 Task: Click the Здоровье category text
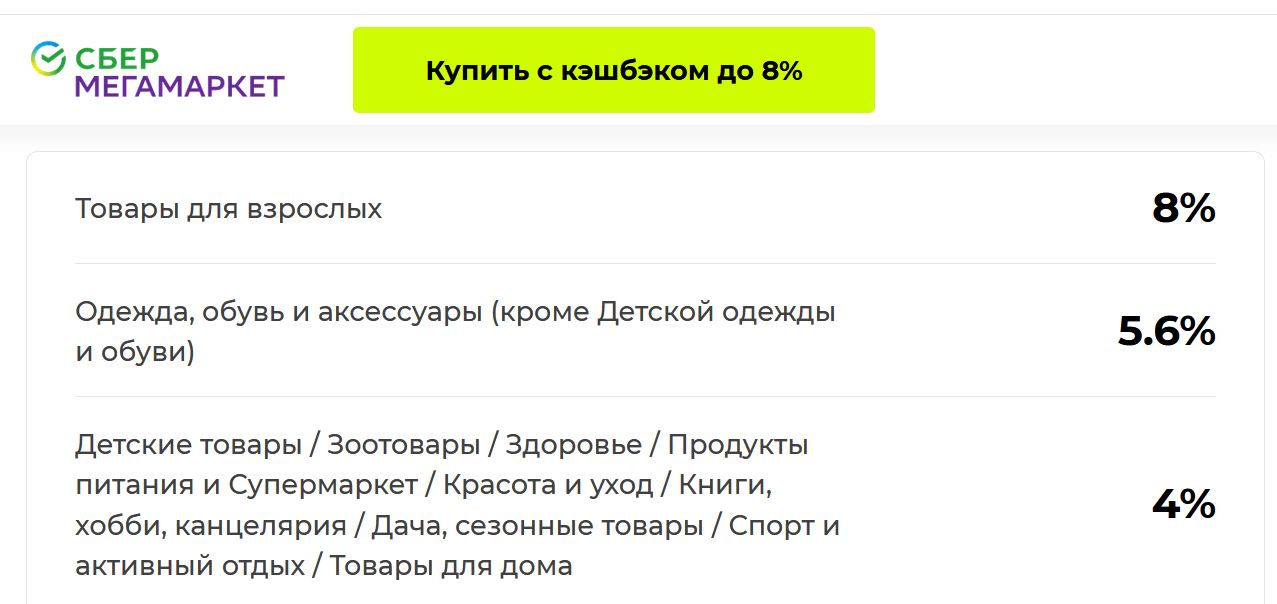point(573,444)
